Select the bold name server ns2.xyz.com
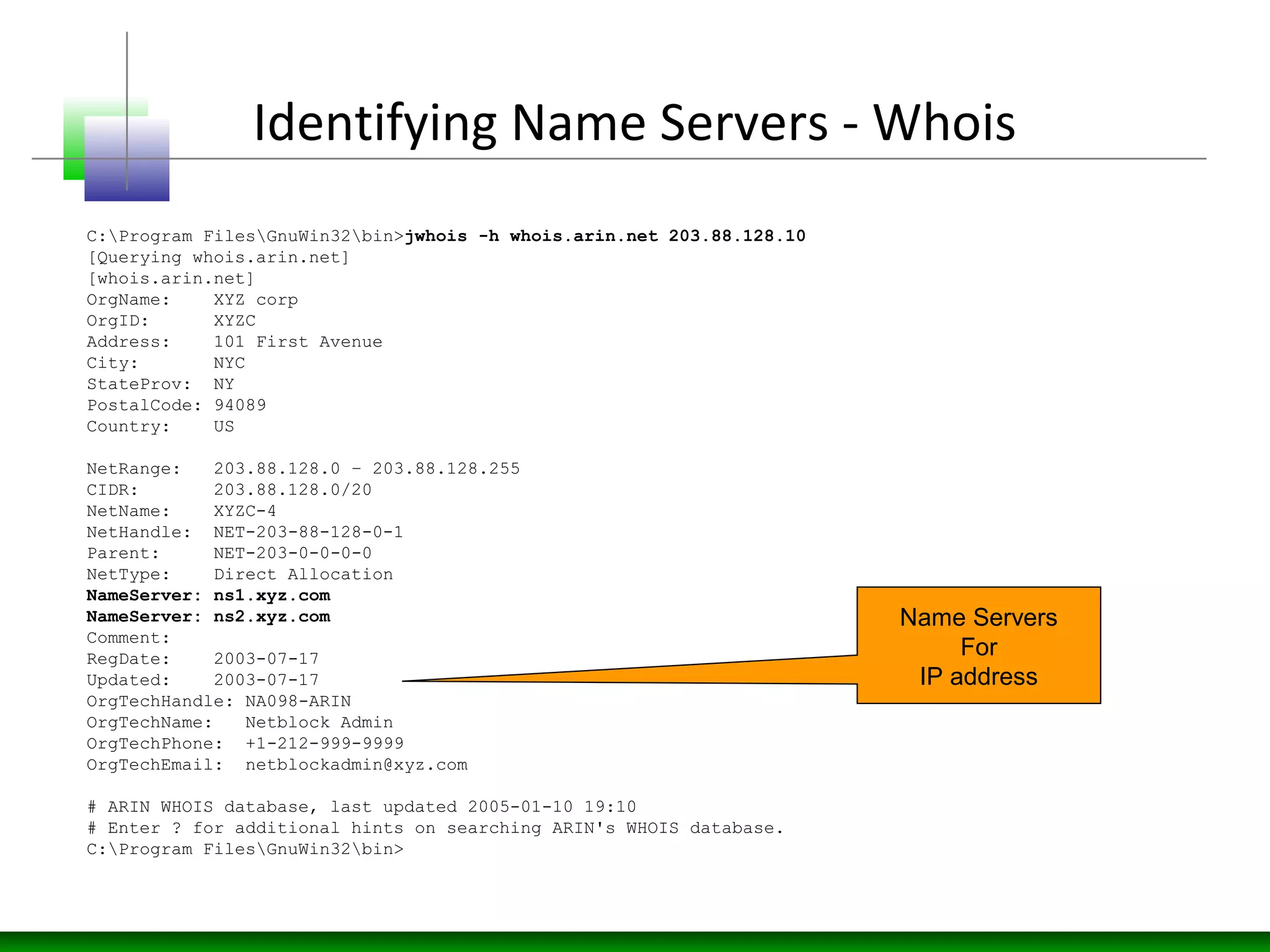The width and height of the screenshot is (1270, 952). pos(272,617)
